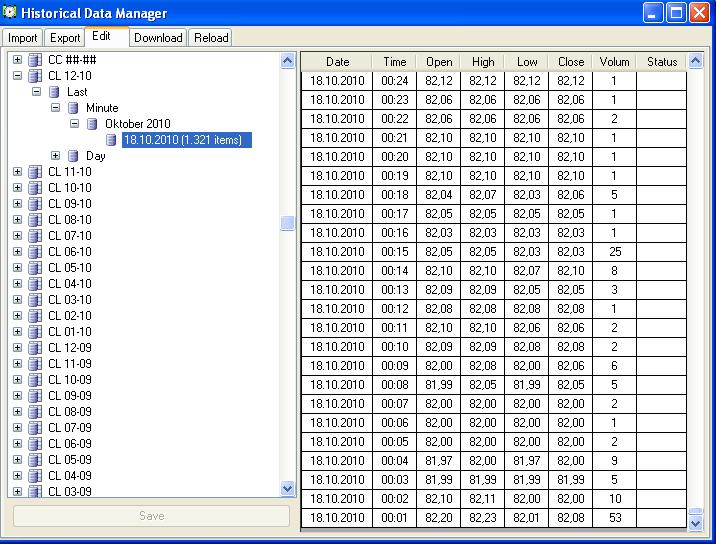Screen dimensions: 716x544
Task: Click database icon of CL 10-09
Action: 35,380
